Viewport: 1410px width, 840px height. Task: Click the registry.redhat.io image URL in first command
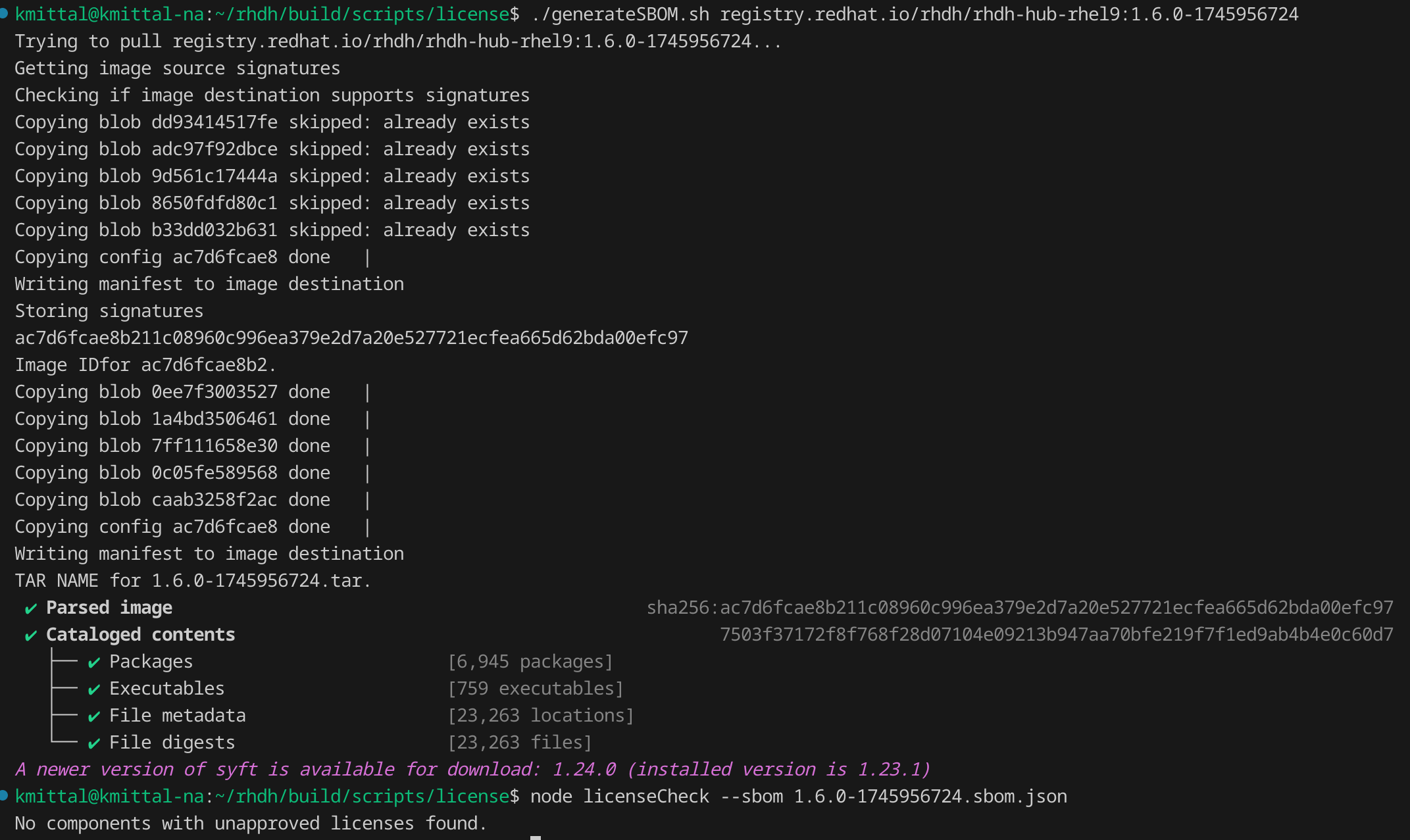pos(1009,14)
